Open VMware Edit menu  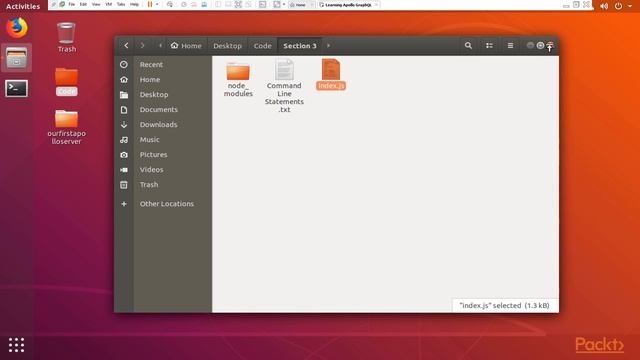pos(83,4)
